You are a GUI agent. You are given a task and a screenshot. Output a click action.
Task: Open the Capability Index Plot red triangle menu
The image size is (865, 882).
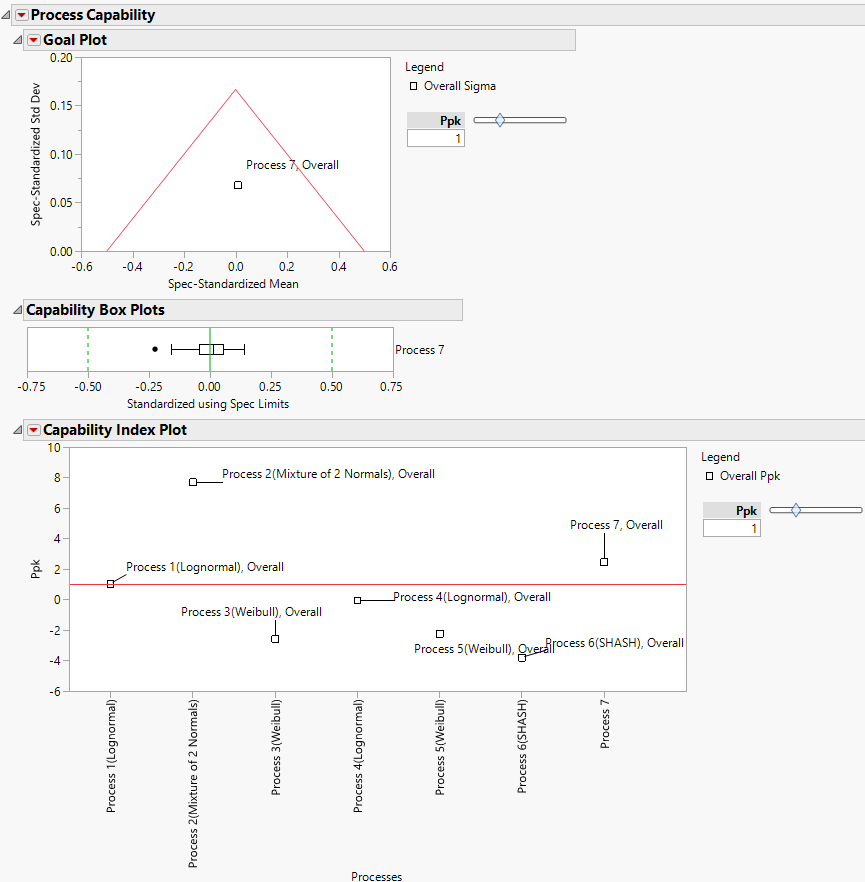33,429
